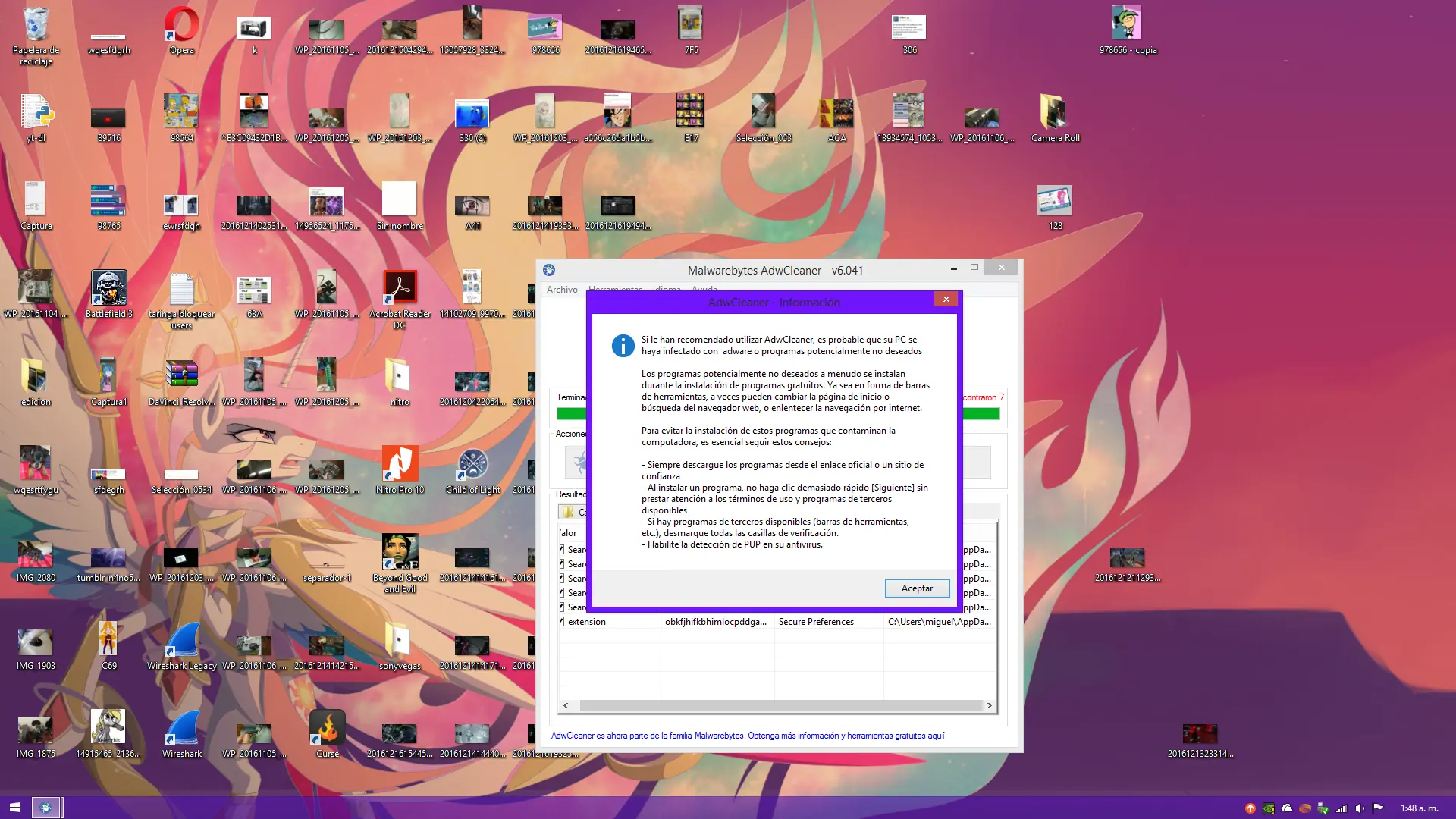Open the volume speaker tray icon
Viewport: 1456px width, 819px height.
[1360, 808]
